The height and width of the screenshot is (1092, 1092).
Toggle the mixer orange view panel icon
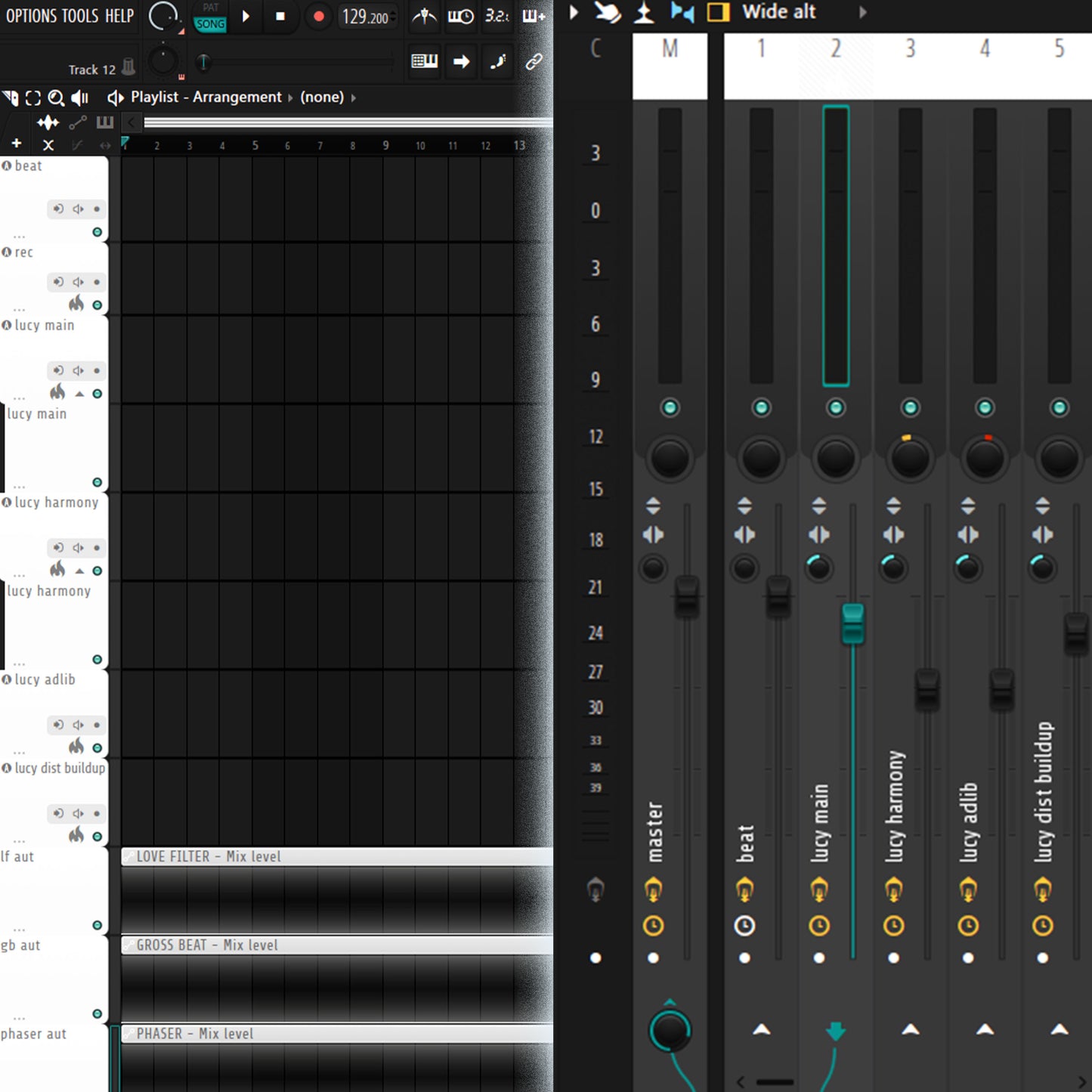719,12
